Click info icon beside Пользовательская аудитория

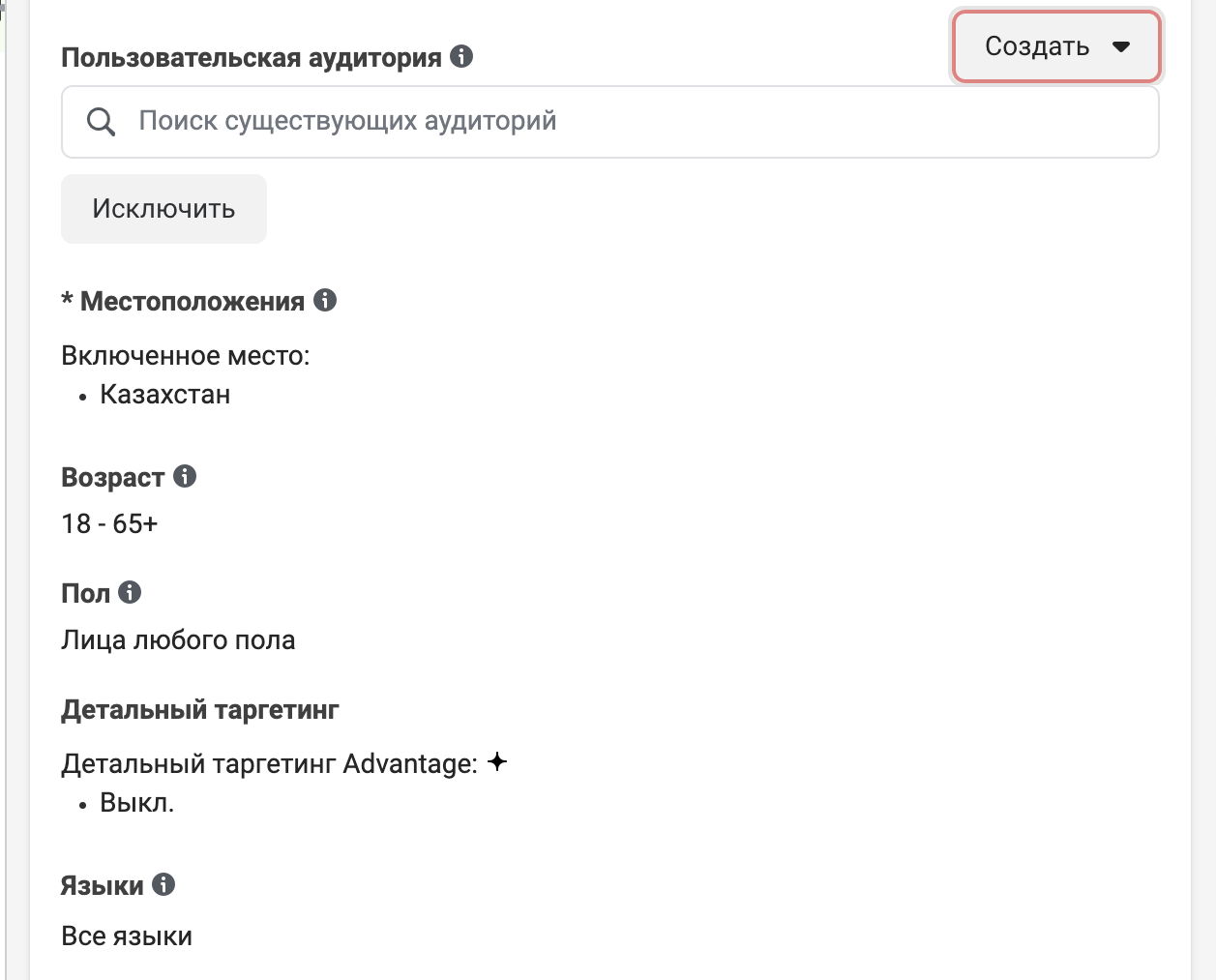(x=461, y=56)
